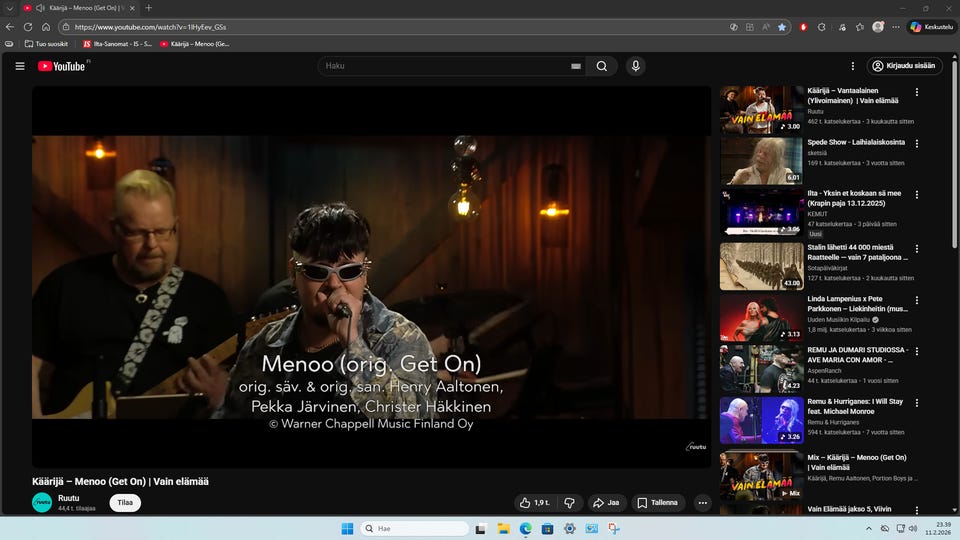Share the video using Jaa button
This screenshot has width=960, height=540.
(606, 503)
